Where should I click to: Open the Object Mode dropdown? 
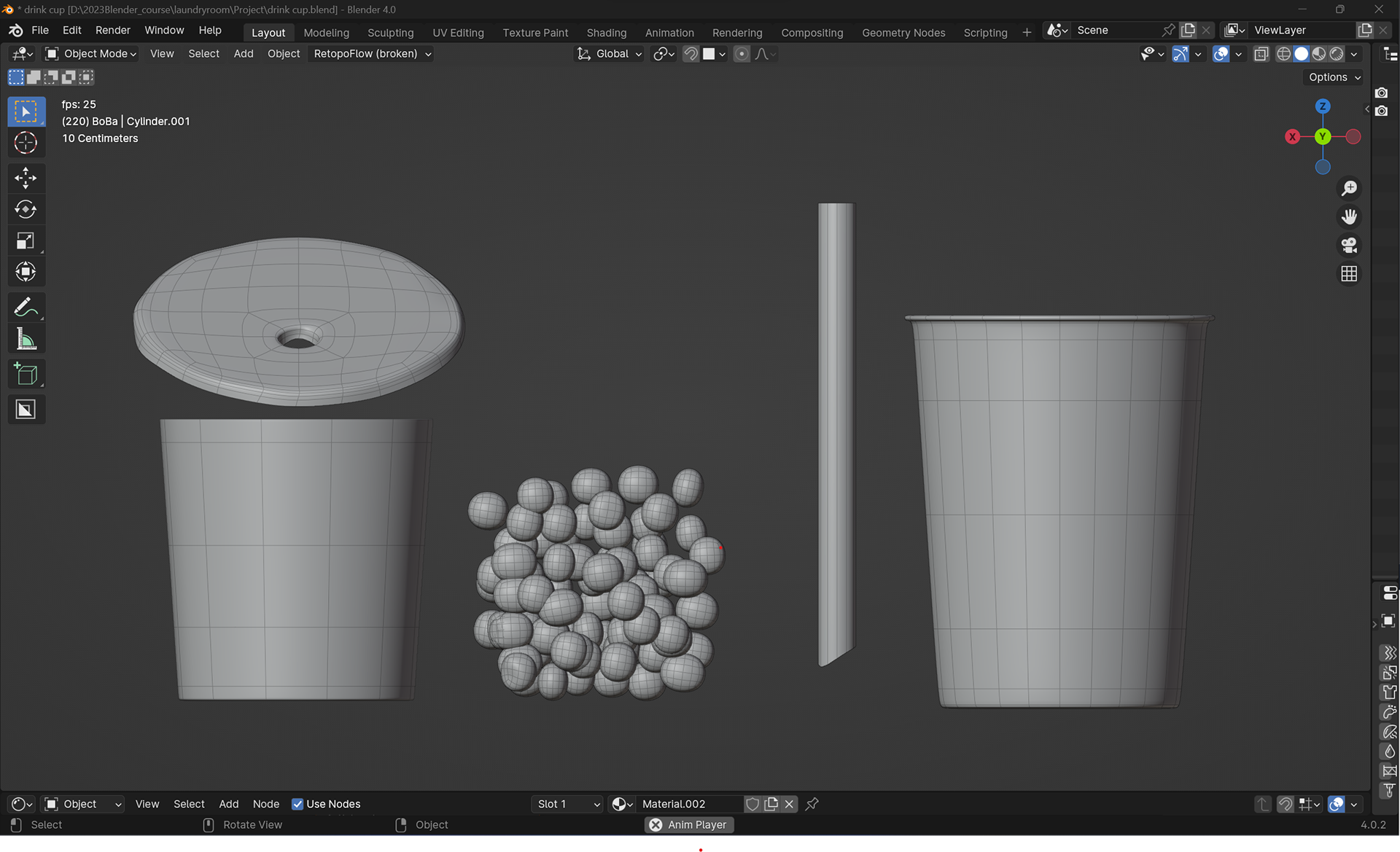tap(91, 54)
